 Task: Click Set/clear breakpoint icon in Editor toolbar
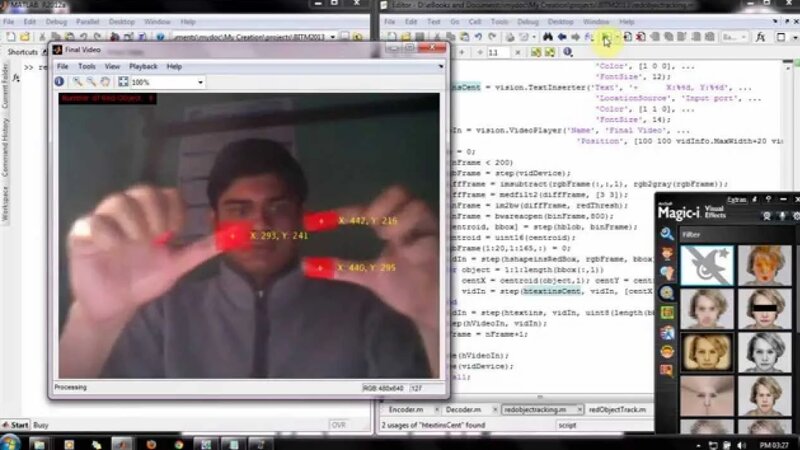(x=628, y=37)
